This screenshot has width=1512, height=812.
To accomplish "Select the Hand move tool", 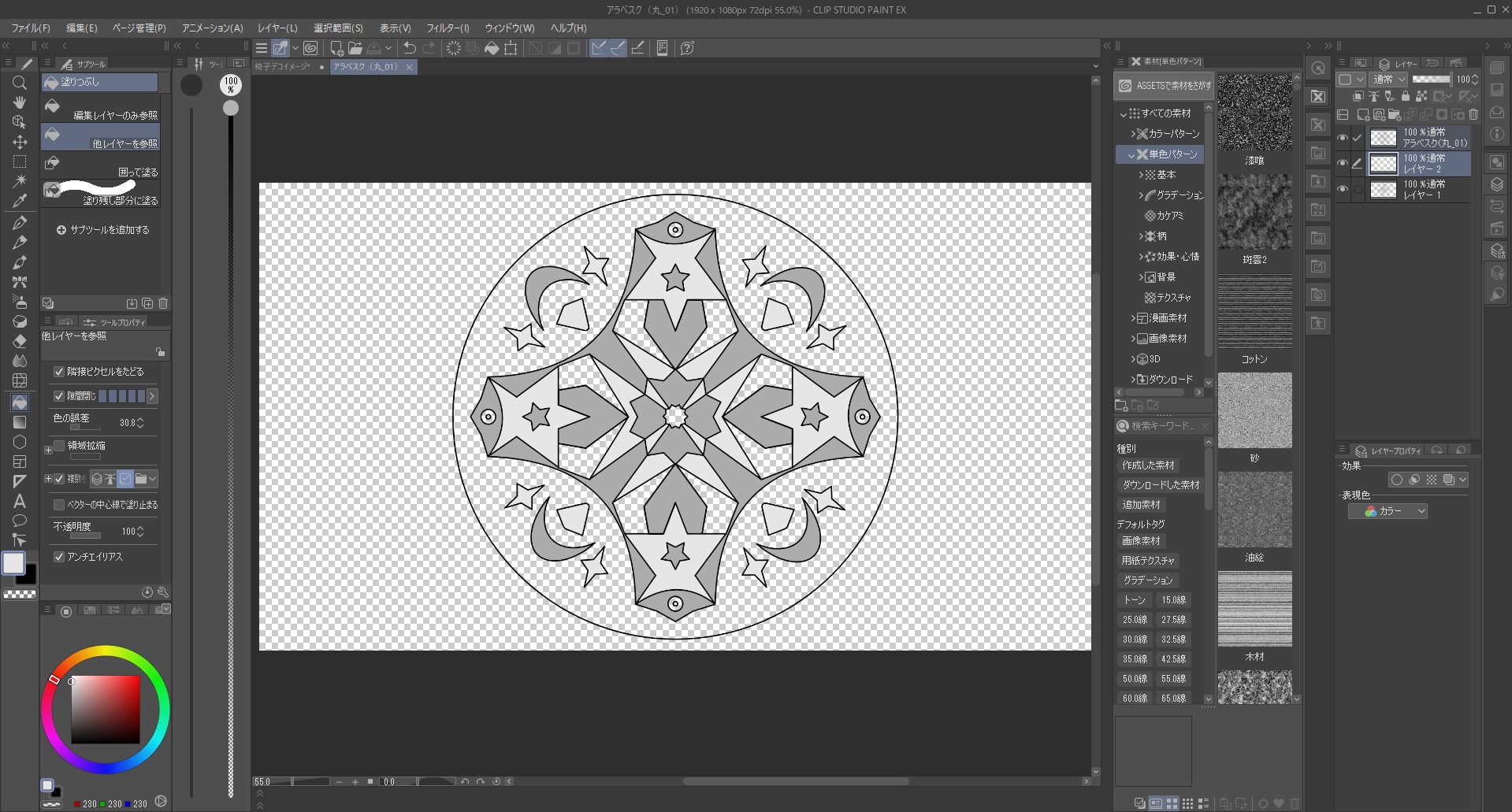I will pyautogui.click(x=20, y=102).
